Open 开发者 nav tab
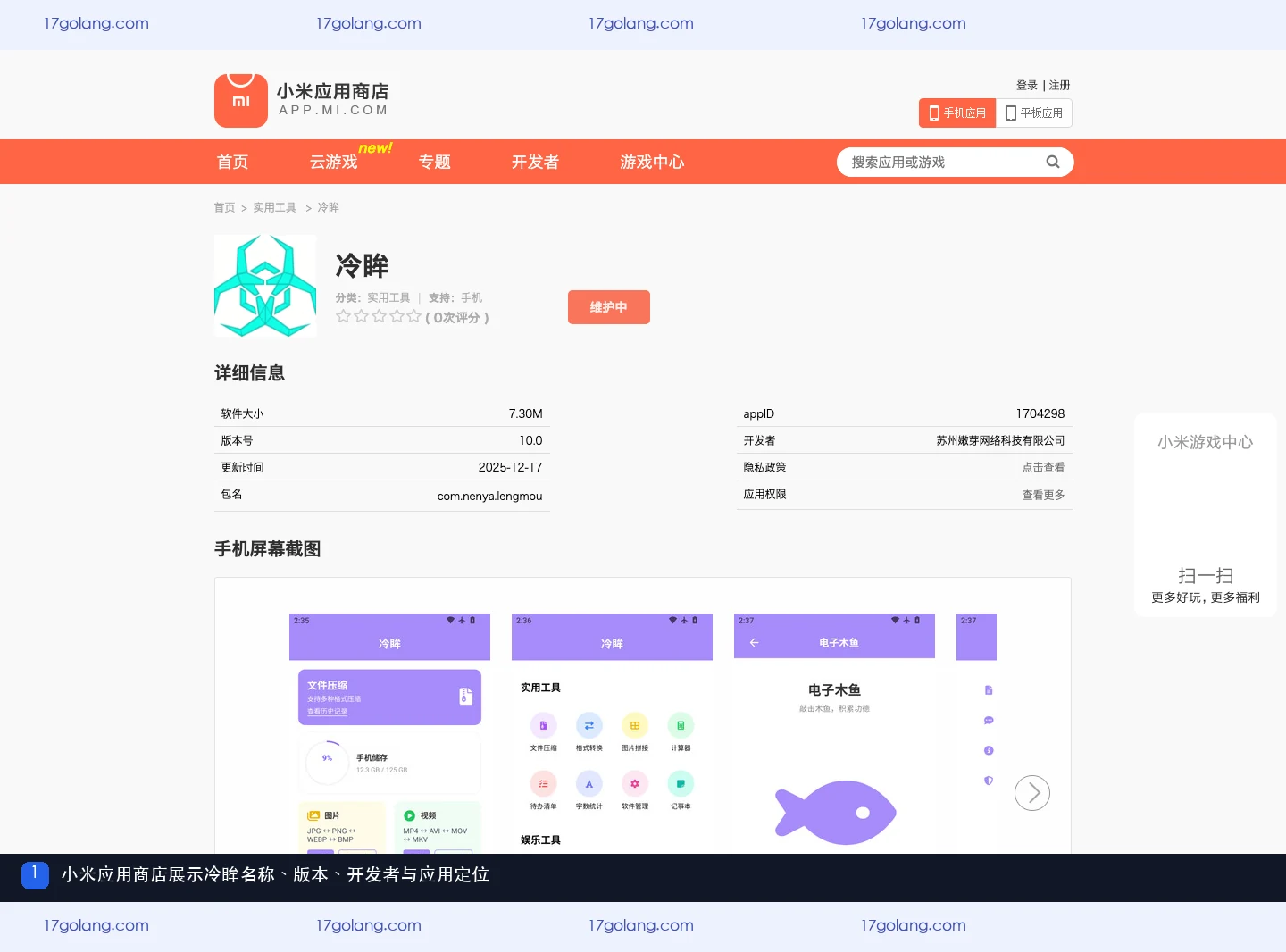Image resolution: width=1286 pixels, height=952 pixels. tap(535, 162)
